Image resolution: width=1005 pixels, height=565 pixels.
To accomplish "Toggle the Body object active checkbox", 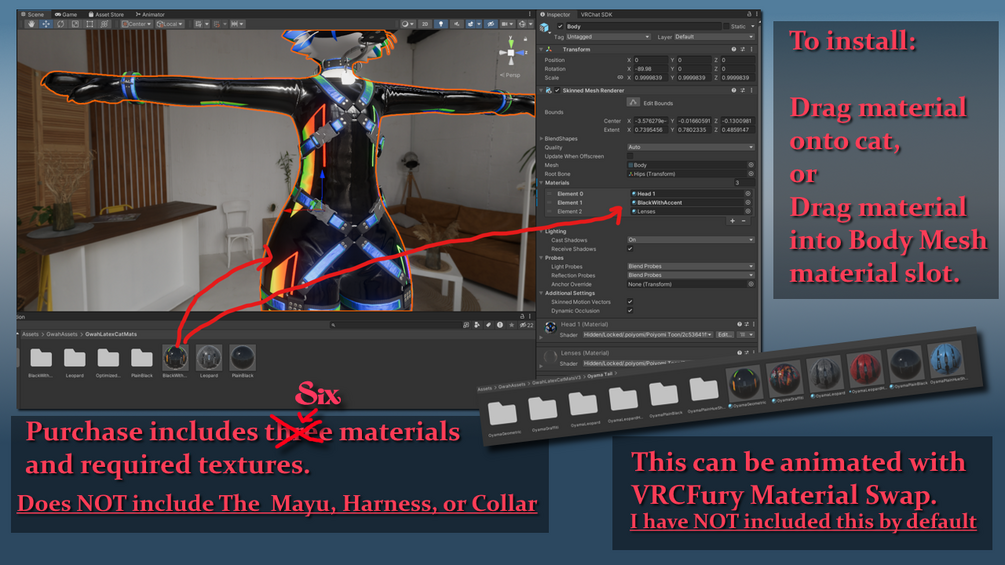I will (x=560, y=26).
